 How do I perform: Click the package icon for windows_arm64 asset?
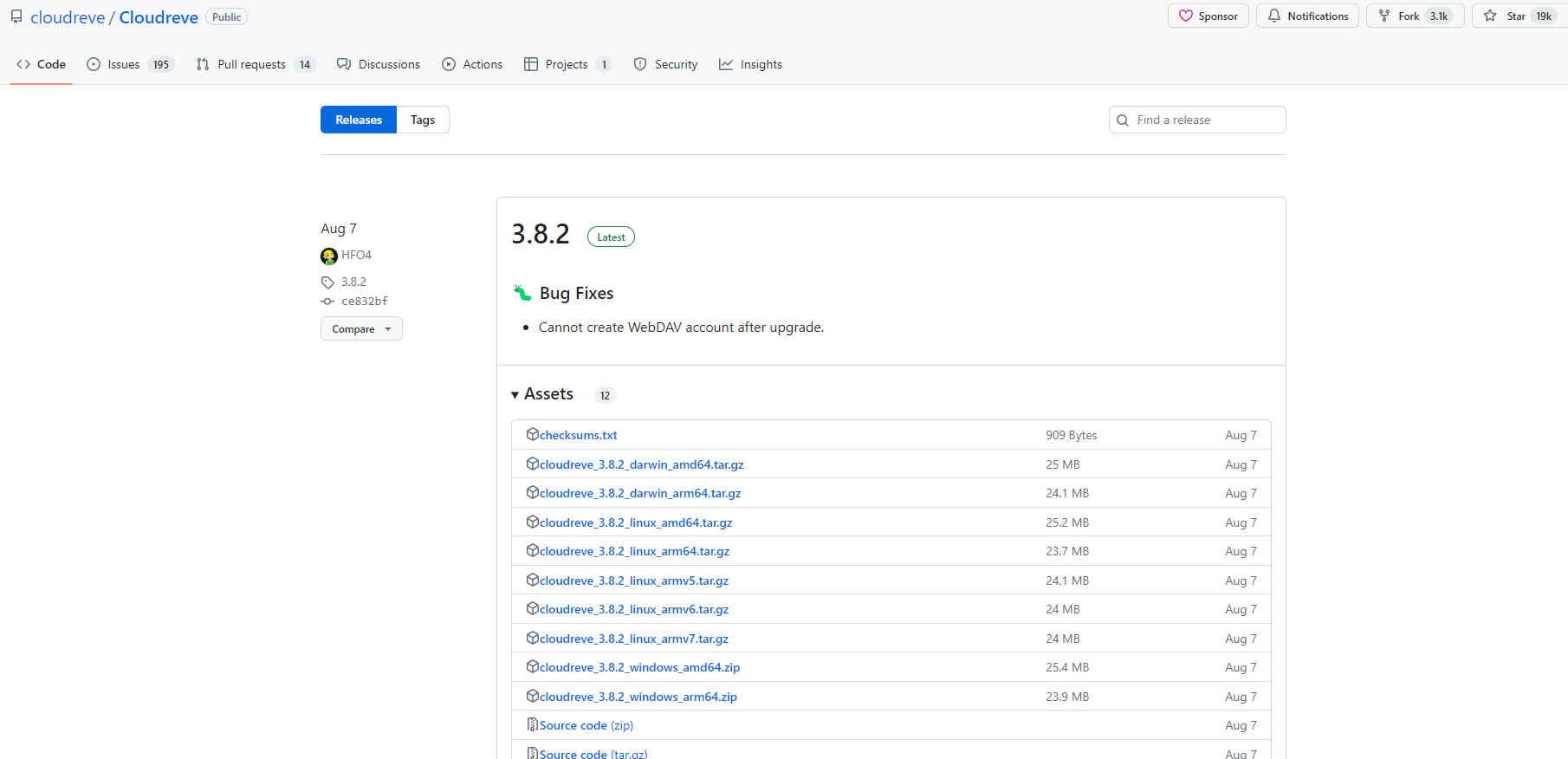(533, 696)
